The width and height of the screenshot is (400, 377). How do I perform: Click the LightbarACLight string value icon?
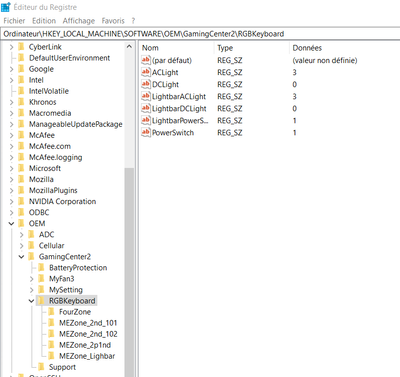point(146,96)
